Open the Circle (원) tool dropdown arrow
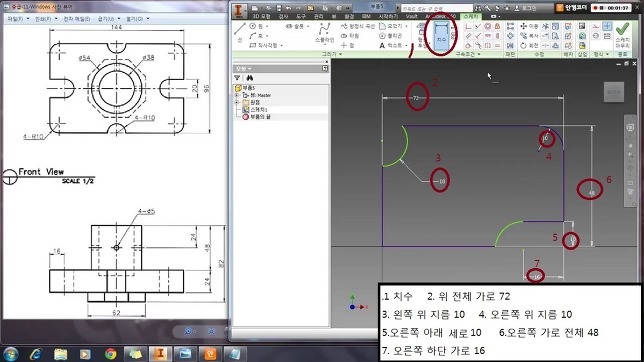The image size is (644, 362). (267, 26)
